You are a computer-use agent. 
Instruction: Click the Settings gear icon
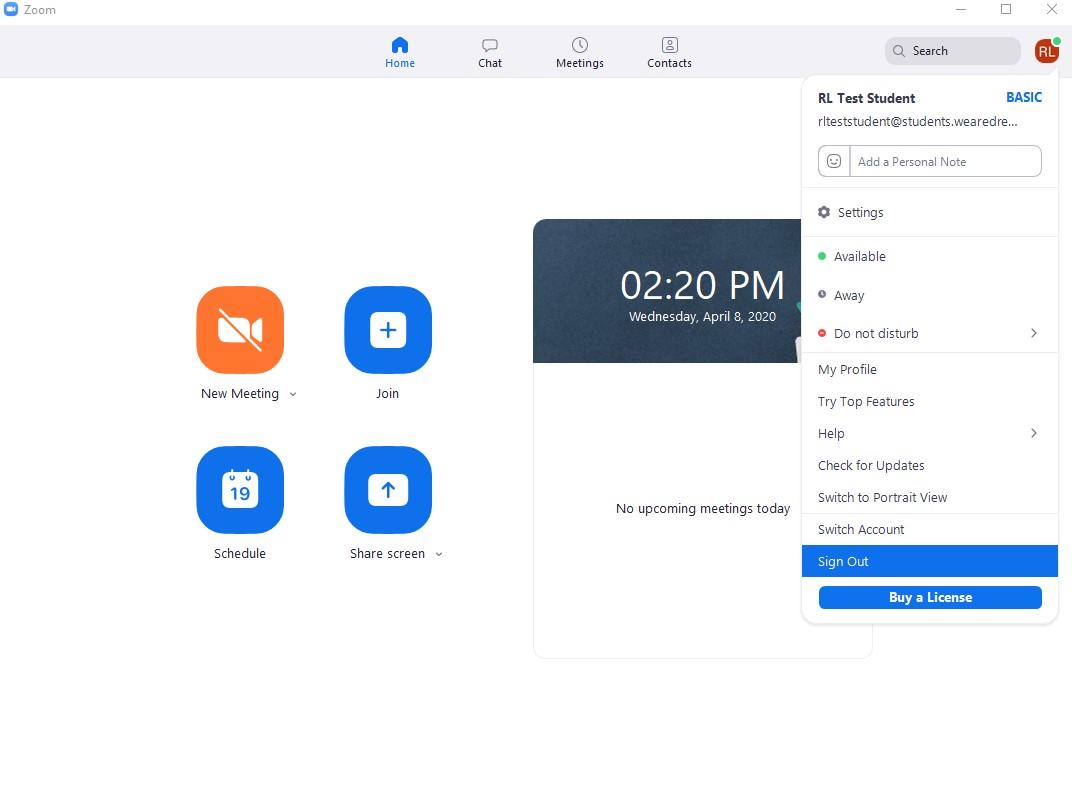tap(824, 213)
